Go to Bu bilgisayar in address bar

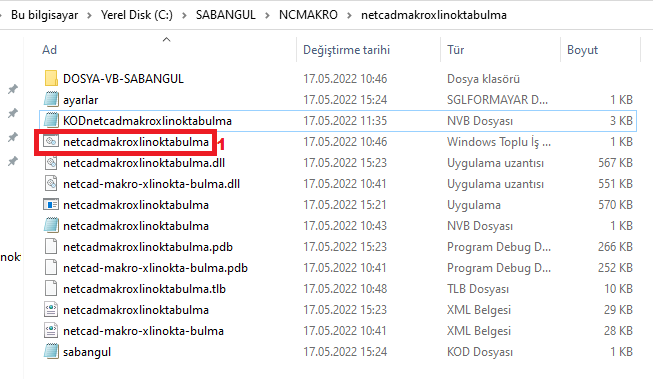pos(45,15)
